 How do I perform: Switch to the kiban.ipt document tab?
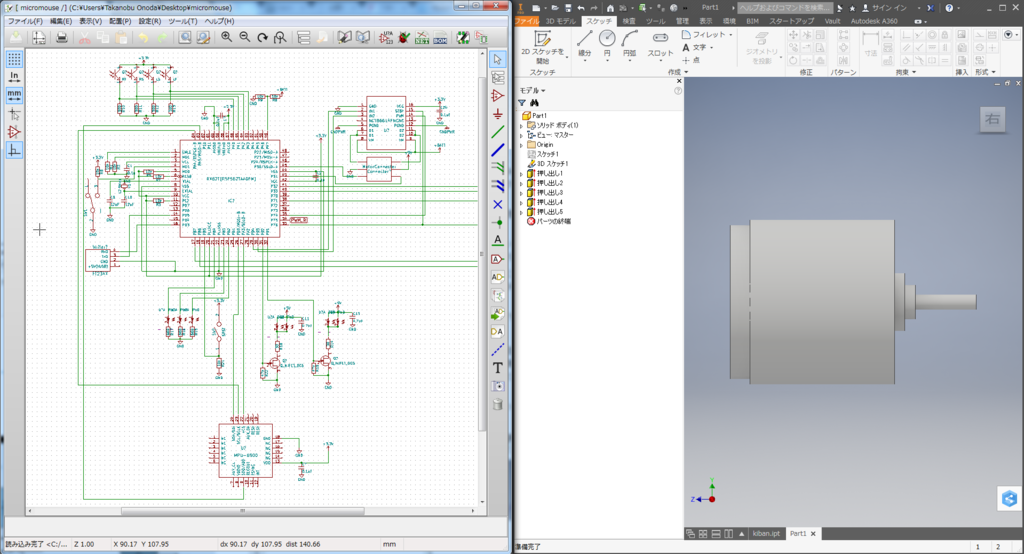coord(766,534)
